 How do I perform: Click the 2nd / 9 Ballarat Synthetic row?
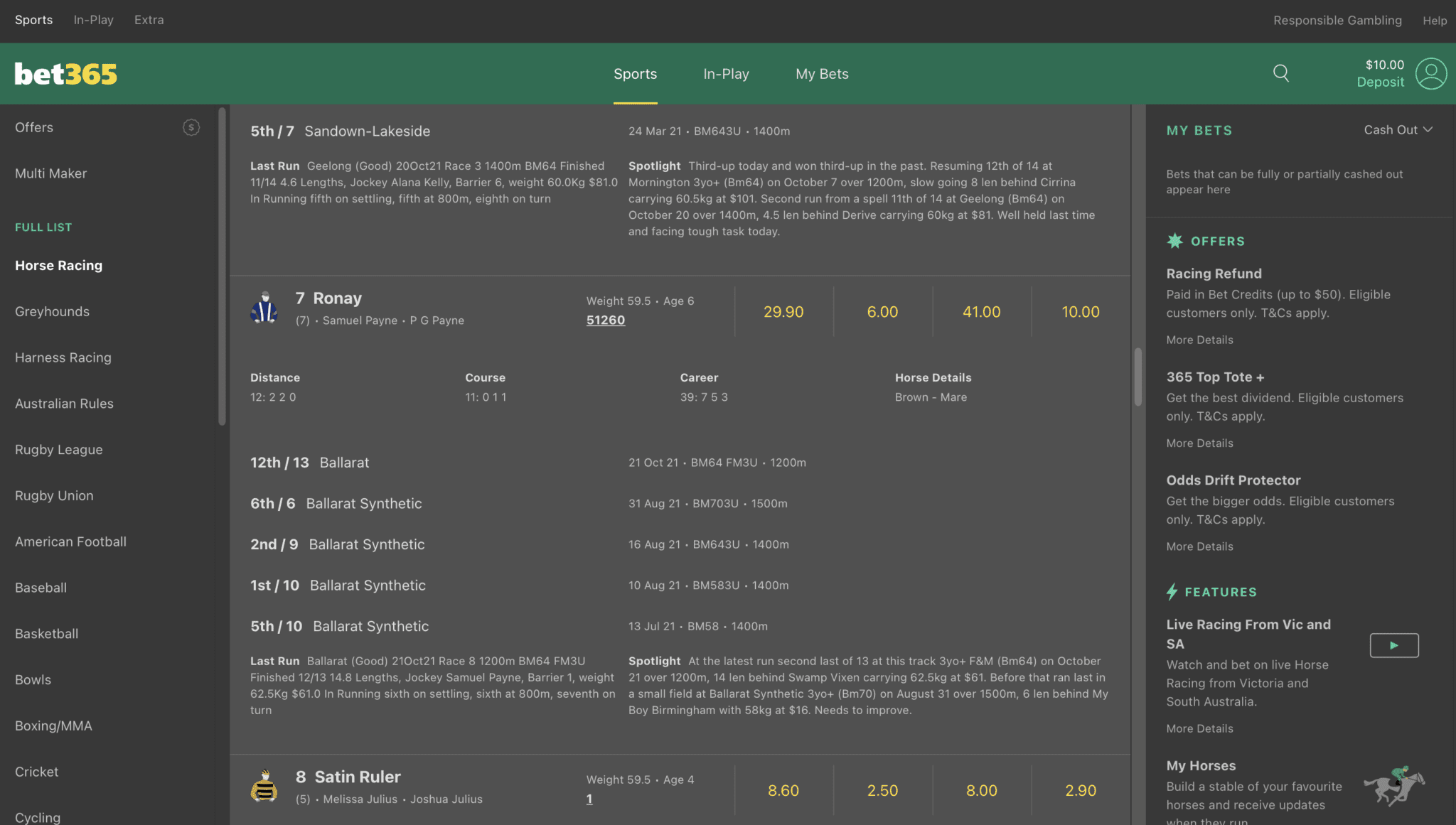pyautogui.click(x=680, y=544)
